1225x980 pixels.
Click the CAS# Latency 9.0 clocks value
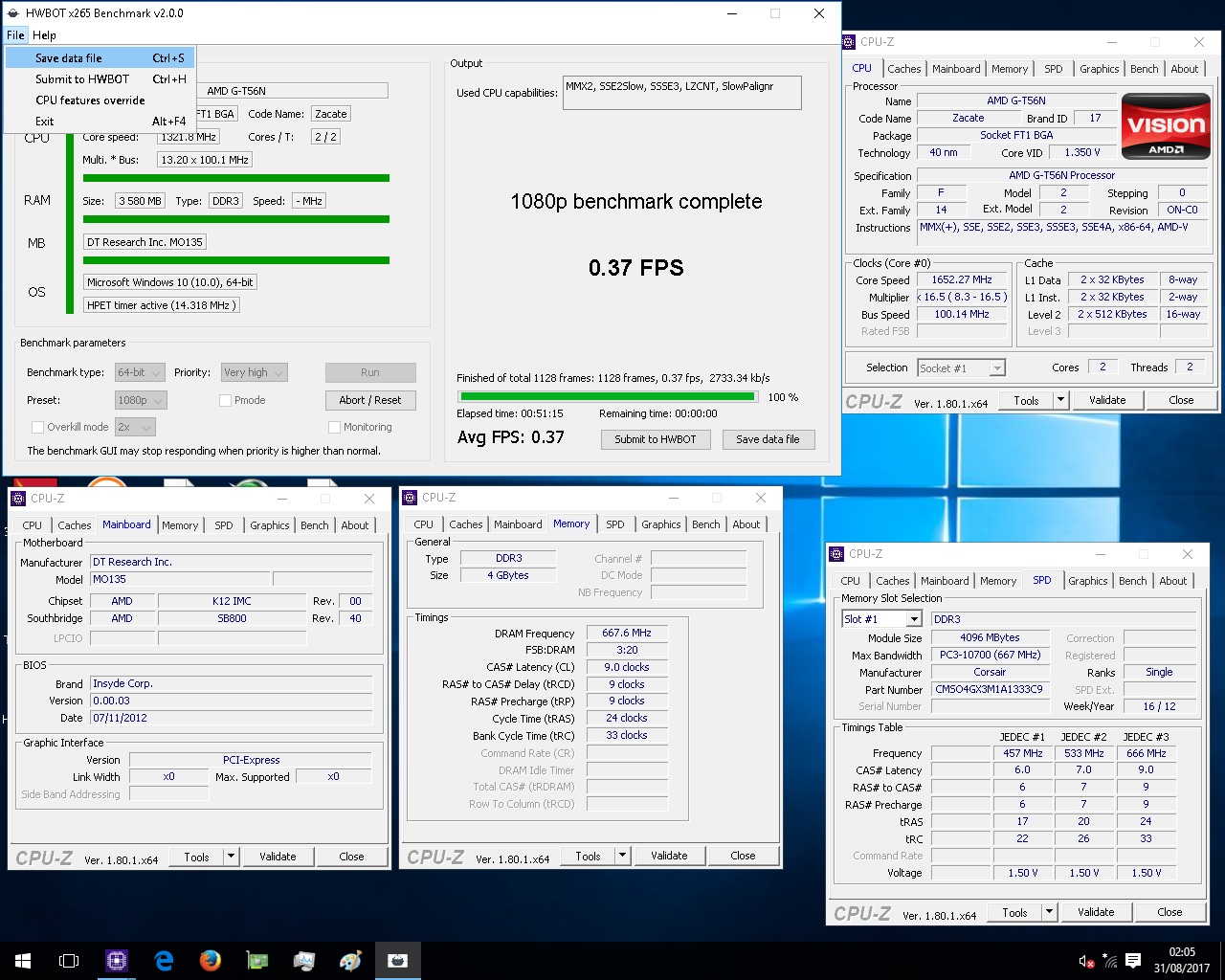coord(627,667)
